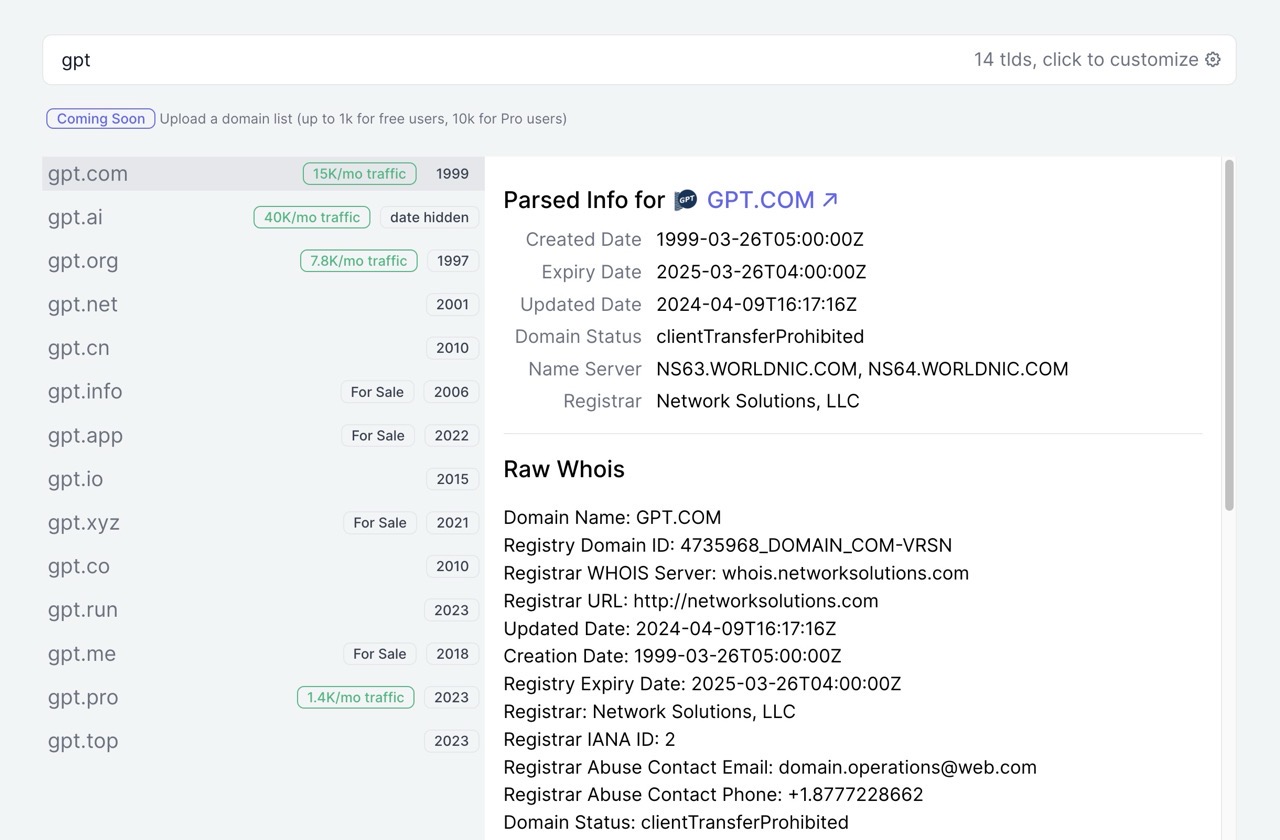The image size is (1280, 840).
Task: Select the gpt.info domain row
Action: [x=263, y=392]
